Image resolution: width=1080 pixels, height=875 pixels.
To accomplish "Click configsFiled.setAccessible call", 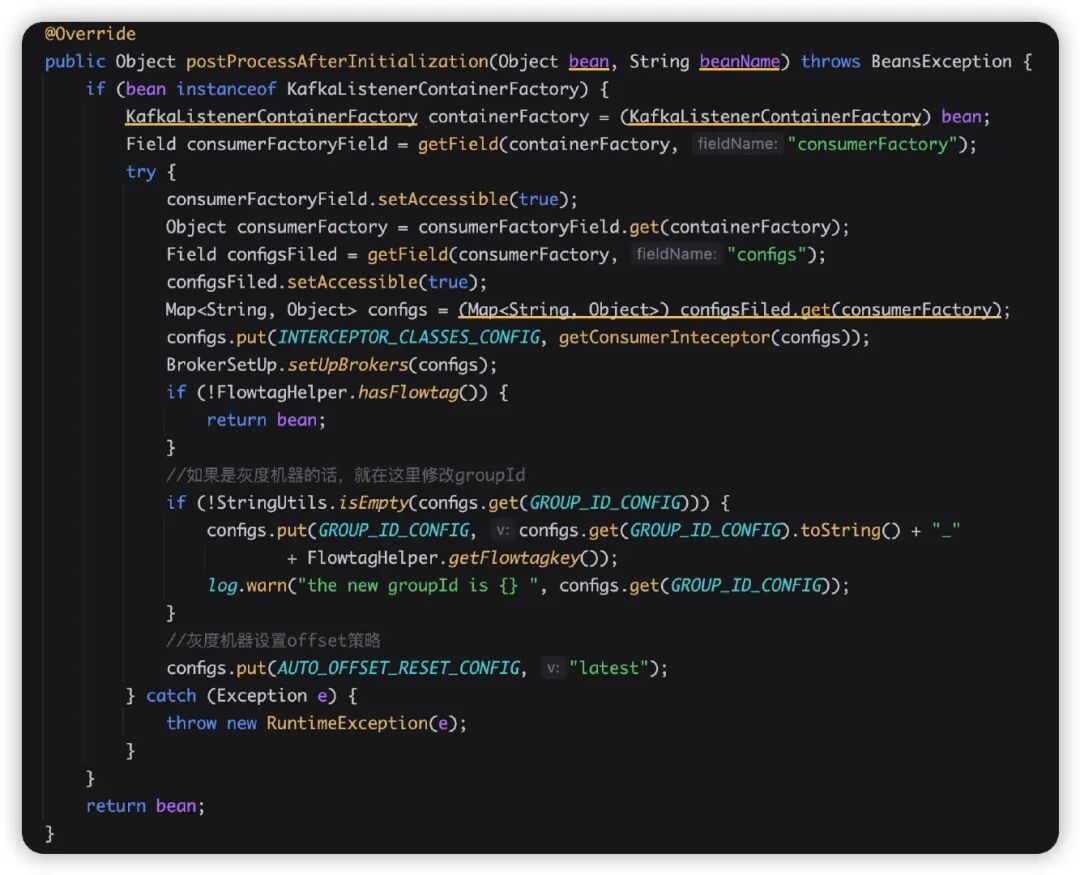I will click(x=326, y=282).
